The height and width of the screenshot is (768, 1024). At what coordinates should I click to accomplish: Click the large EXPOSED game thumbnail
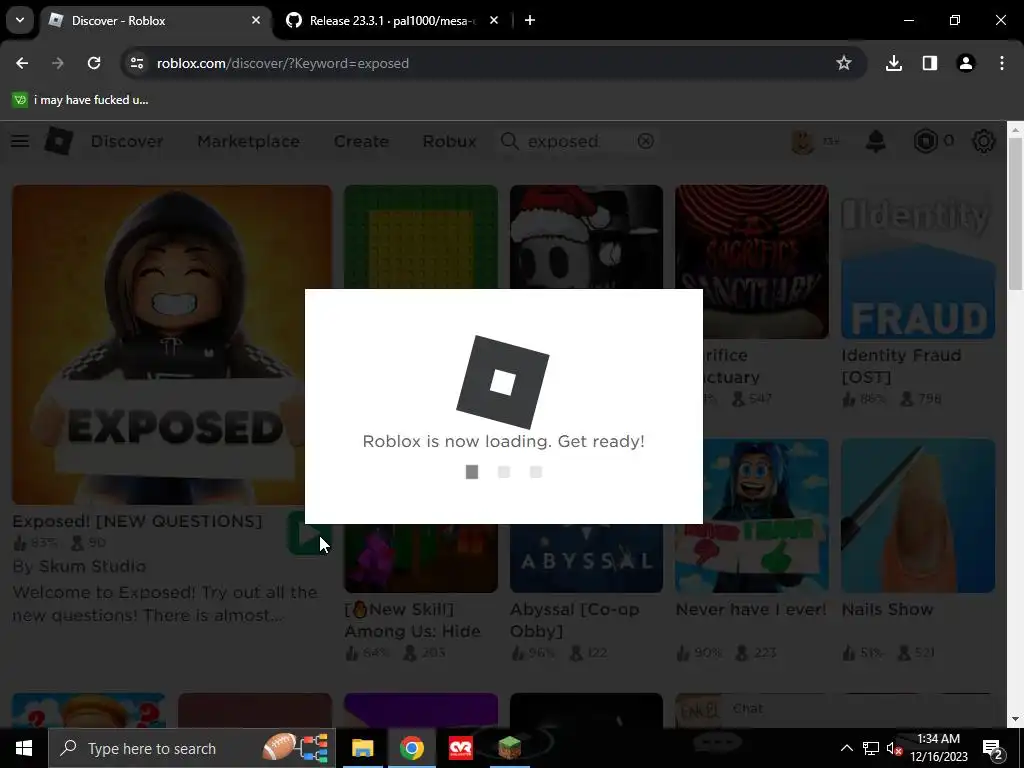(171, 344)
